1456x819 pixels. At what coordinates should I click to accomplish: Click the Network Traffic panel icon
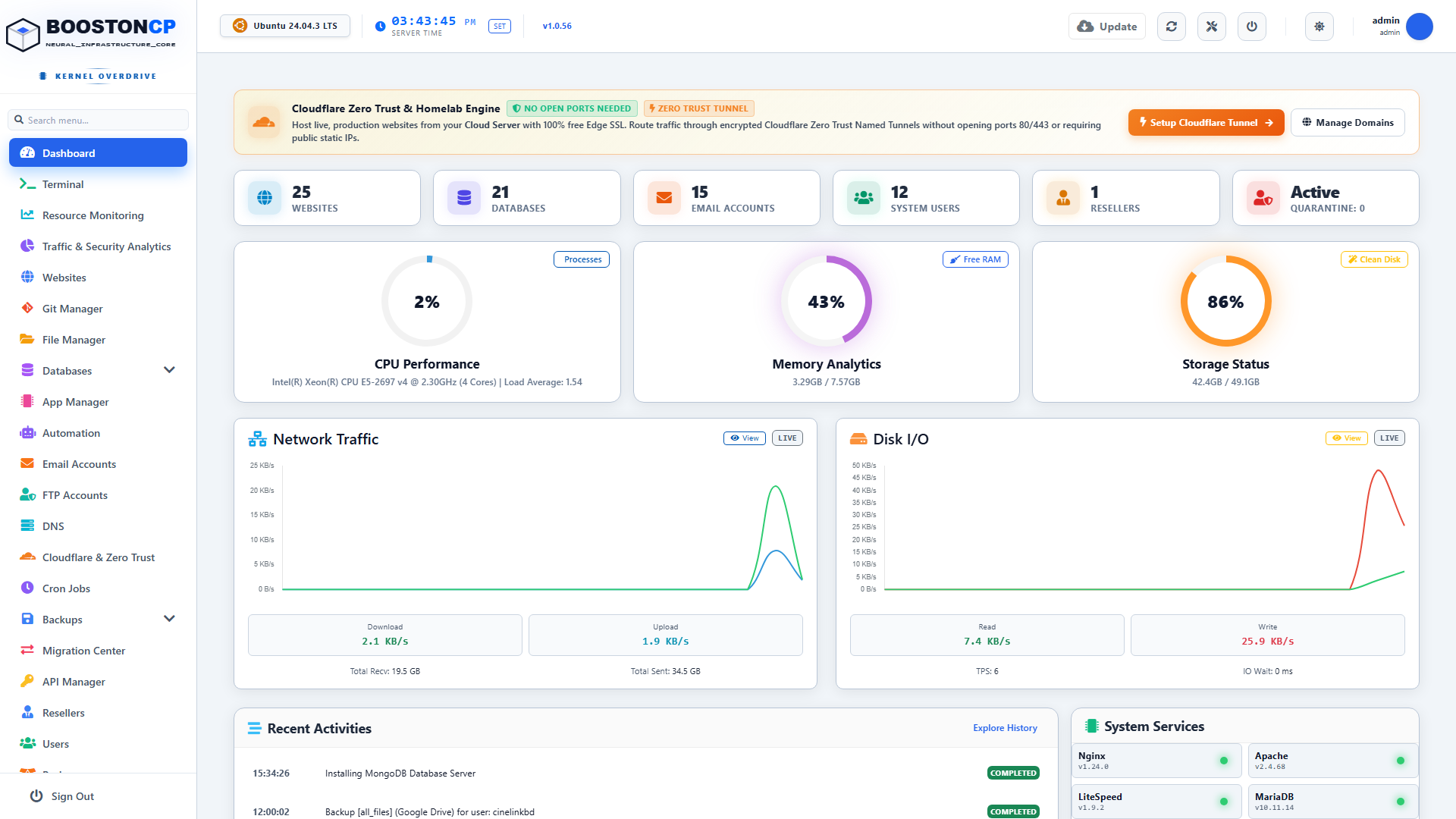click(x=258, y=439)
